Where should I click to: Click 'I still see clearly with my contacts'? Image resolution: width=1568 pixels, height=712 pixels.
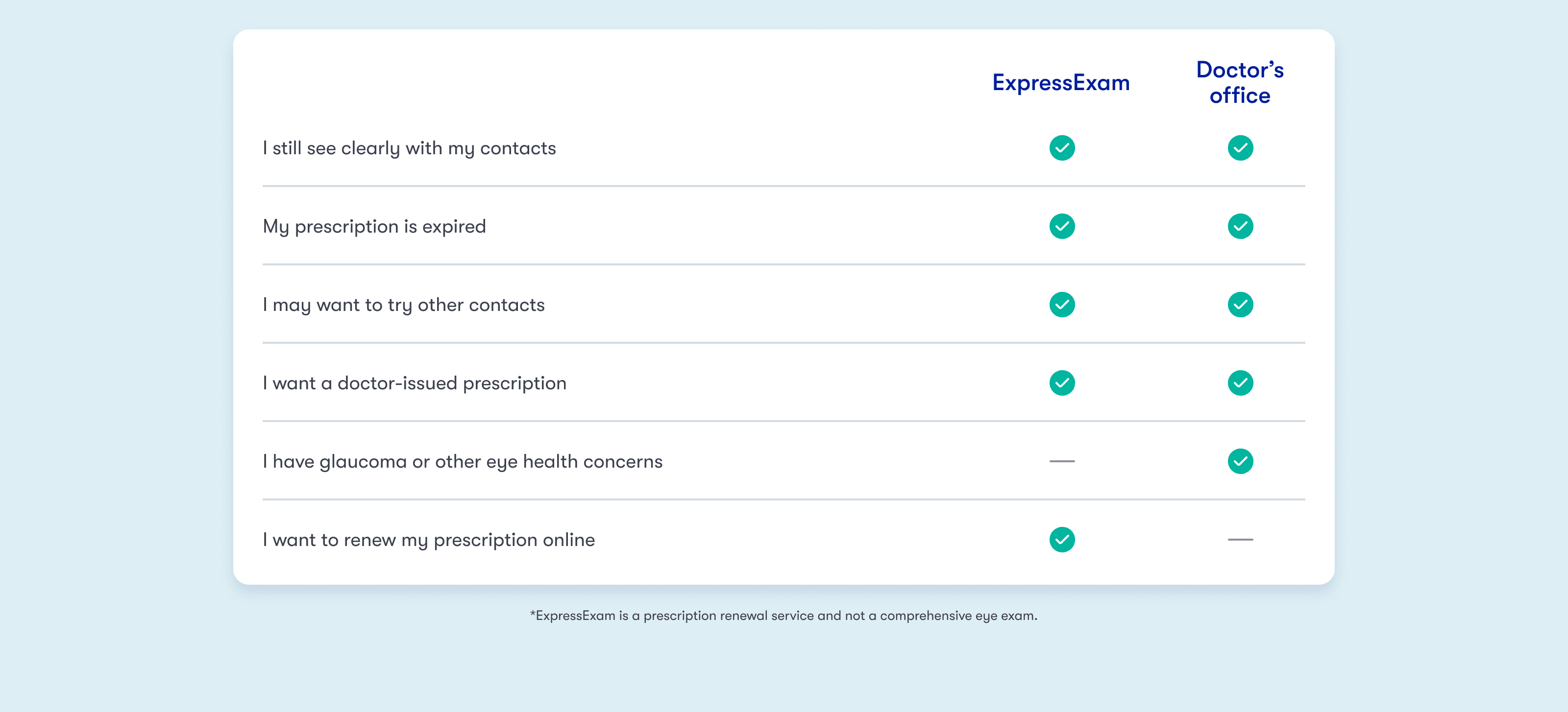pos(409,148)
